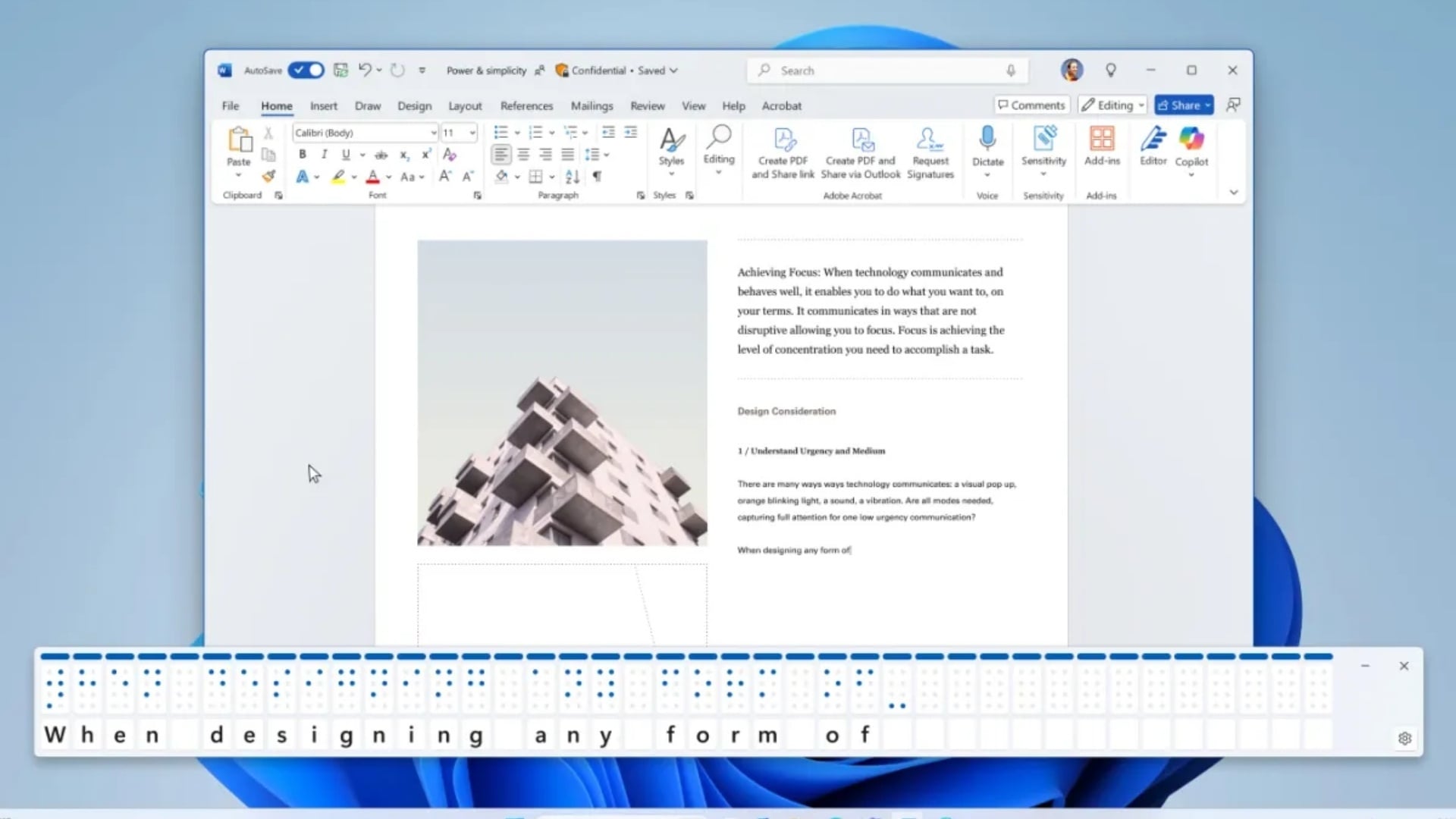The width and height of the screenshot is (1456, 819).
Task: Increase paragraph indent
Action: pyautogui.click(x=630, y=133)
